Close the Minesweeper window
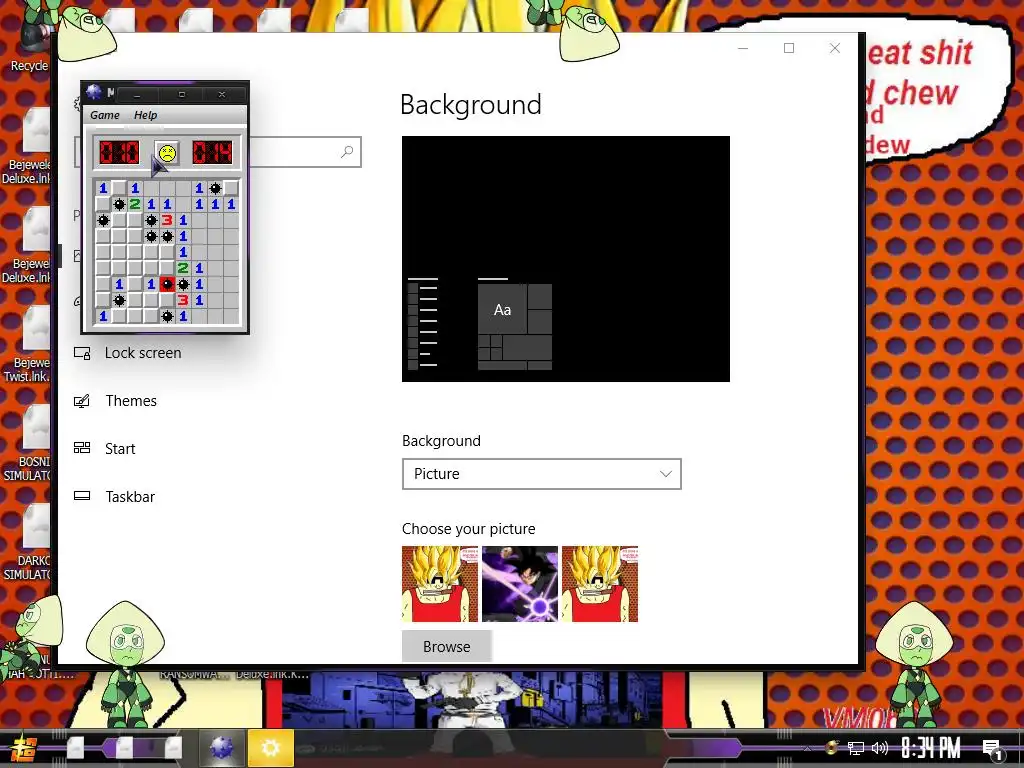This screenshot has width=1024, height=768. 222,95
